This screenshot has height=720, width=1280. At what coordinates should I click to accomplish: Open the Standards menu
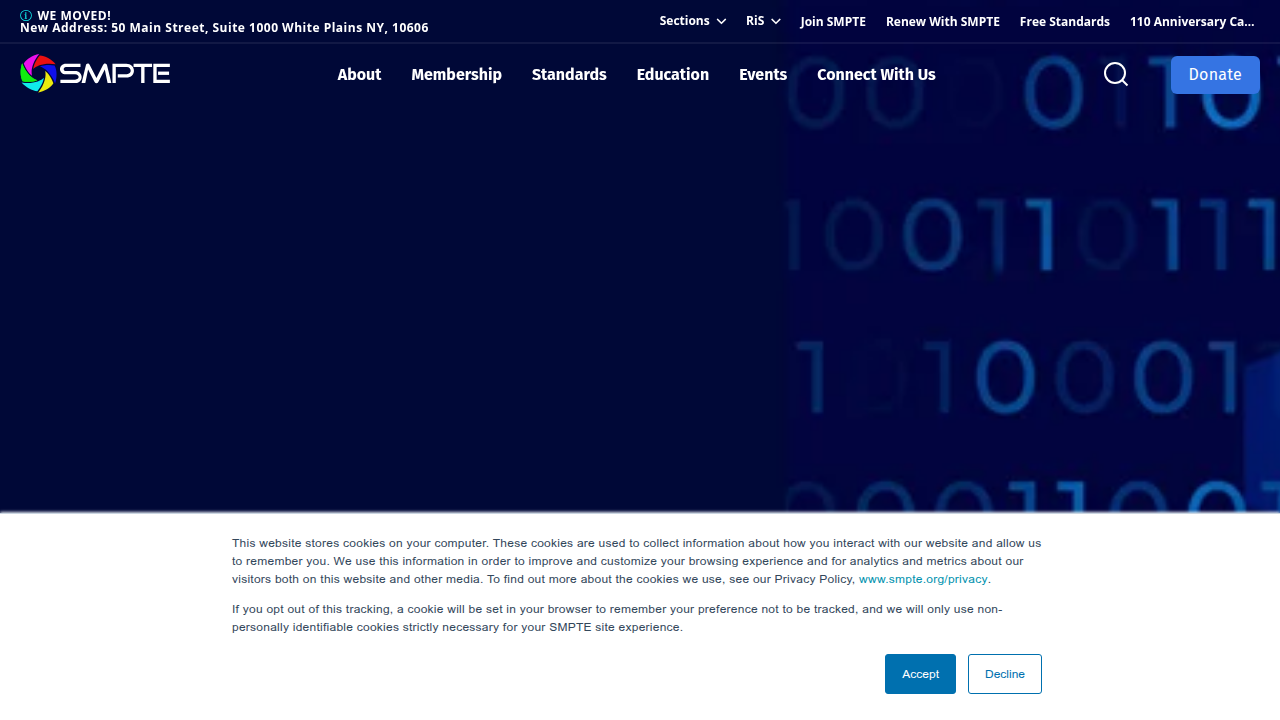point(569,74)
